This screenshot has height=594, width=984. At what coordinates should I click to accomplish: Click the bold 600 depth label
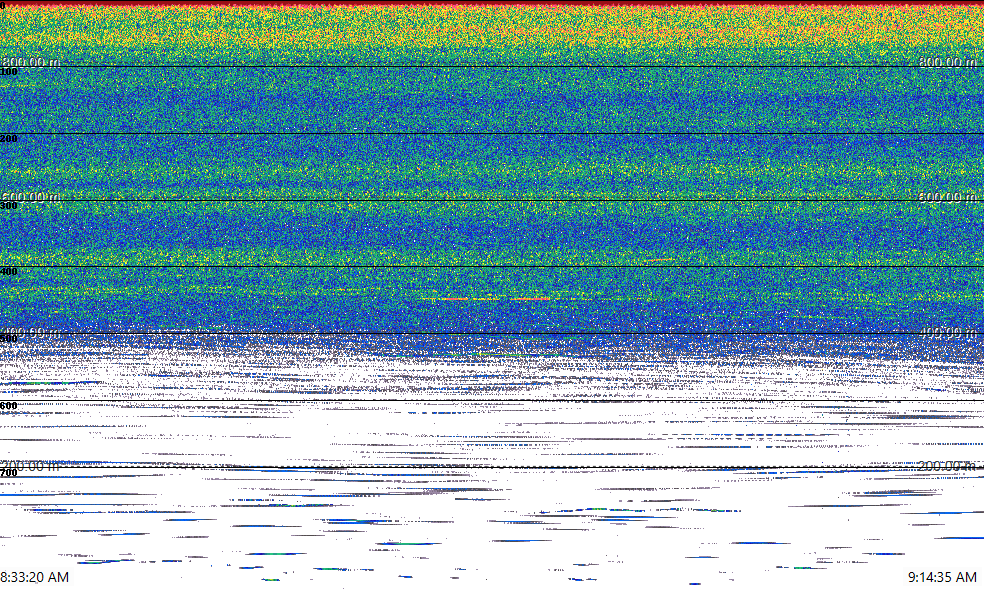click(9, 406)
